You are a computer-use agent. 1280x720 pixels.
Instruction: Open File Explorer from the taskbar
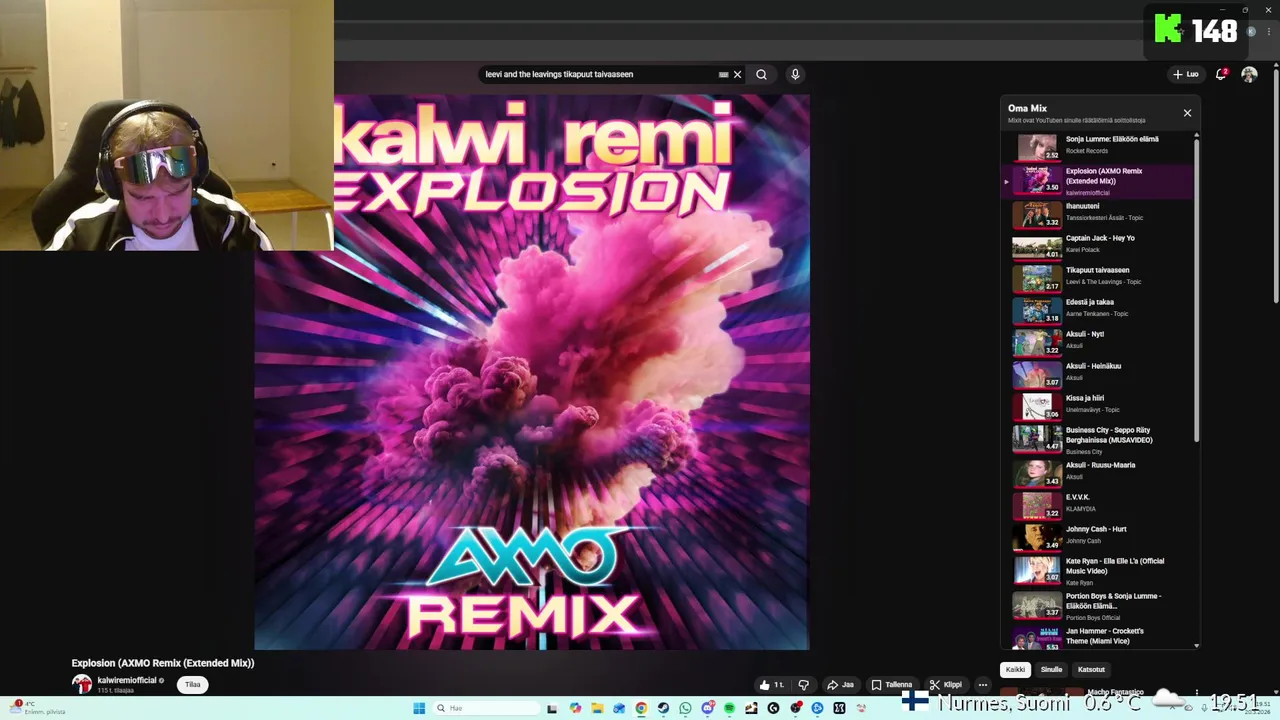tap(597, 708)
